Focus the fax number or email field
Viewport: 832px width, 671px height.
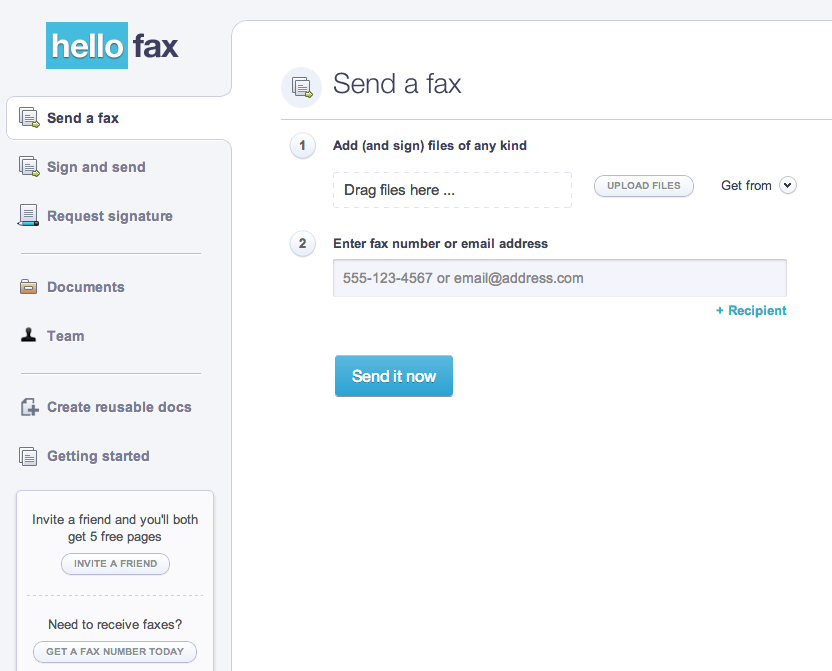559,278
